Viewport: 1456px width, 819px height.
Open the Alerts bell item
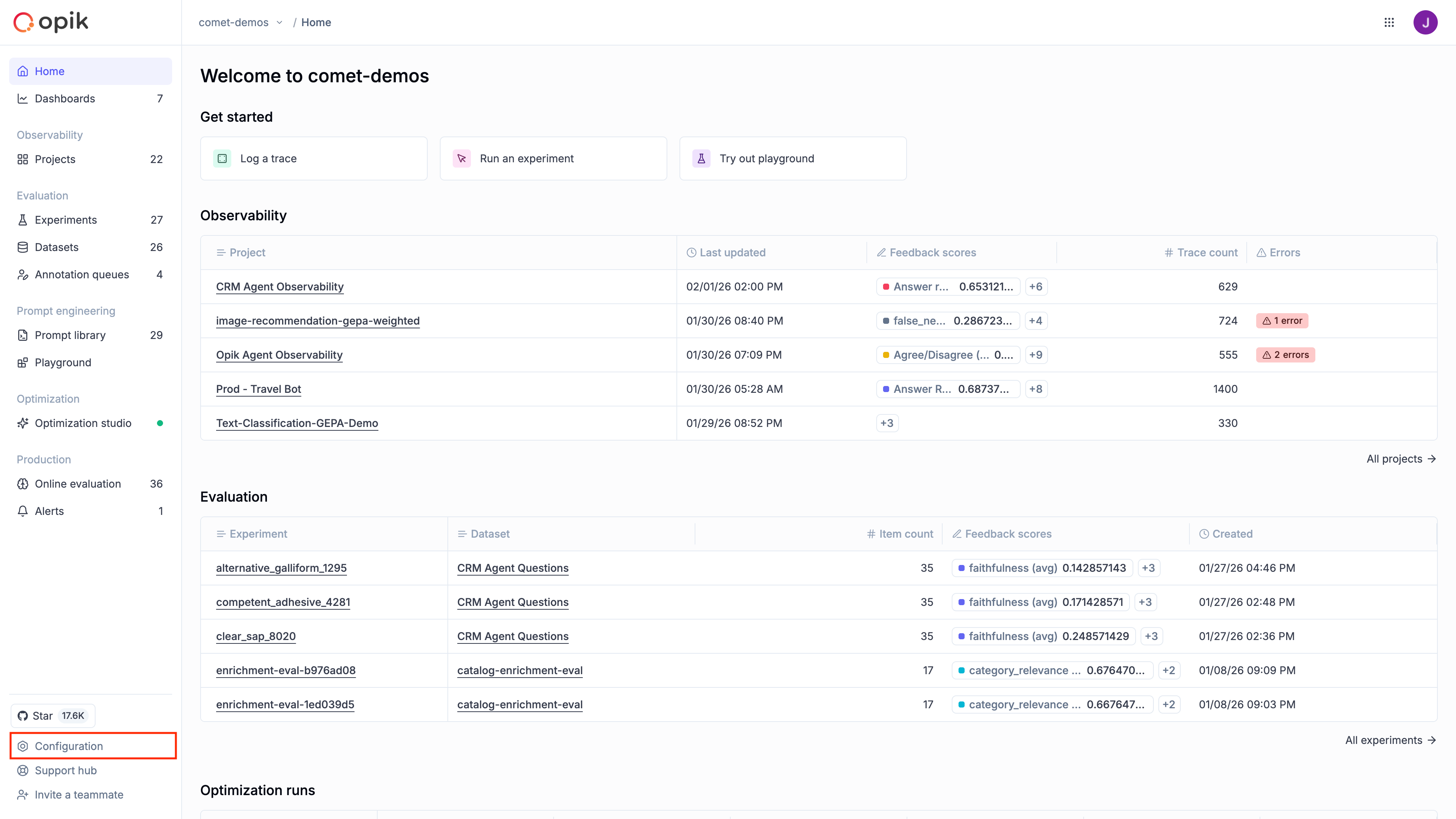pos(49,511)
